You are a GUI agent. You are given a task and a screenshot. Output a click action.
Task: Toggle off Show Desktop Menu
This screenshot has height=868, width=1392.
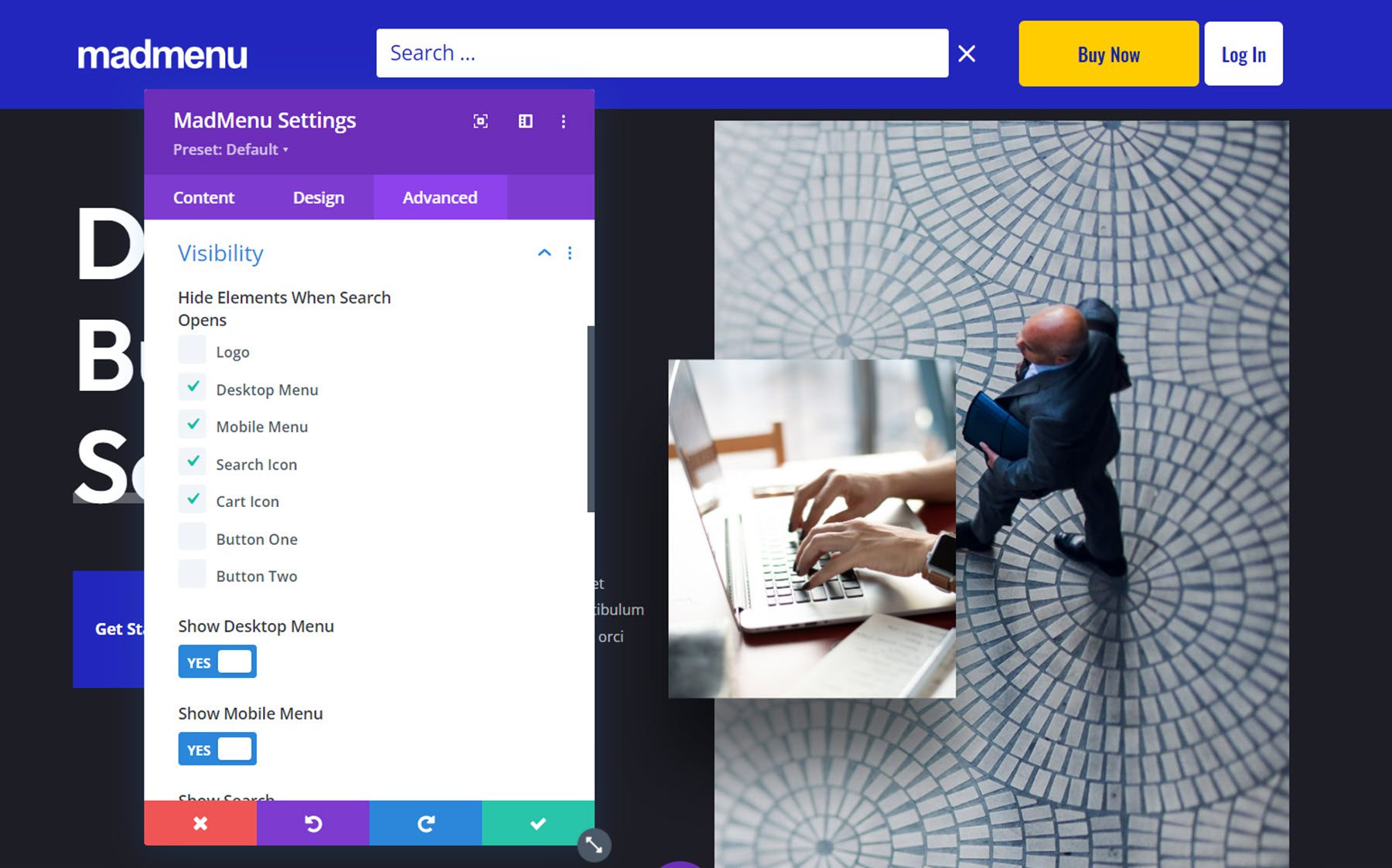(217, 661)
